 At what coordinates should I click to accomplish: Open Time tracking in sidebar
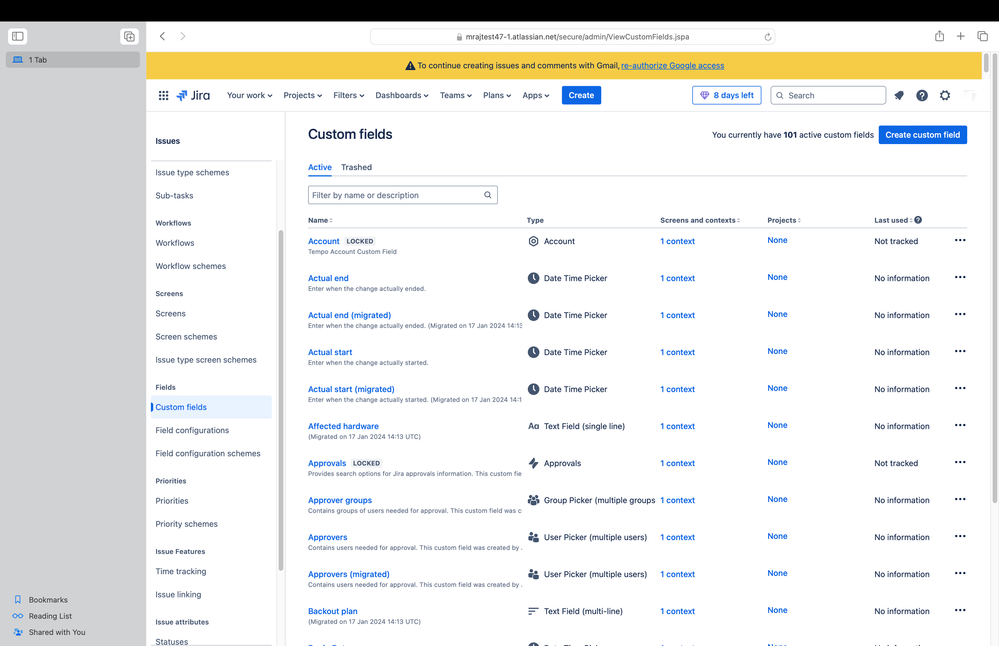pos(181,571)
